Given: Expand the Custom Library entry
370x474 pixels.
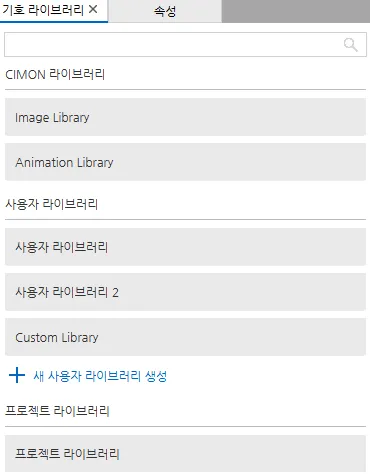Looking at the screenshot, I should (185, 337).
